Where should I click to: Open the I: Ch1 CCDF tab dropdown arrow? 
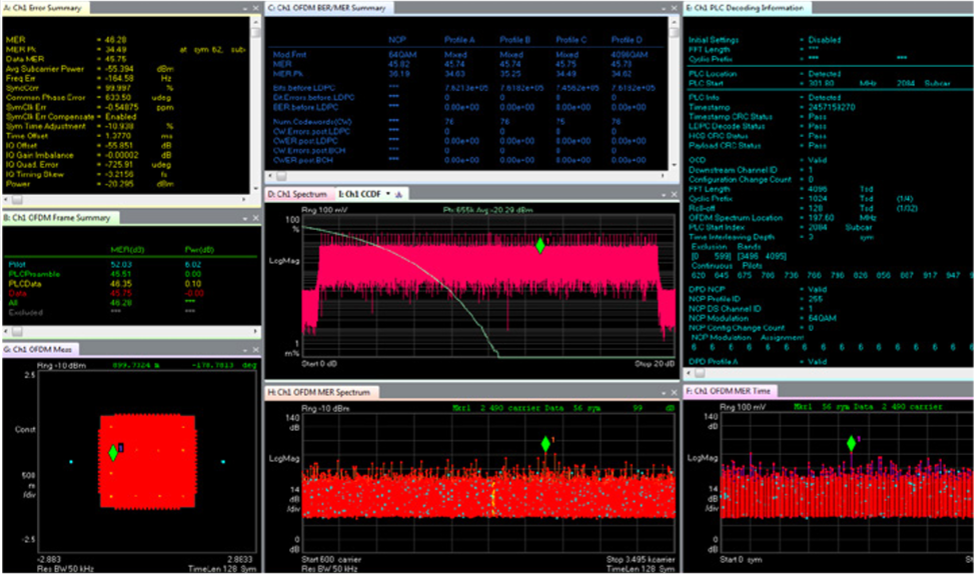389,194
